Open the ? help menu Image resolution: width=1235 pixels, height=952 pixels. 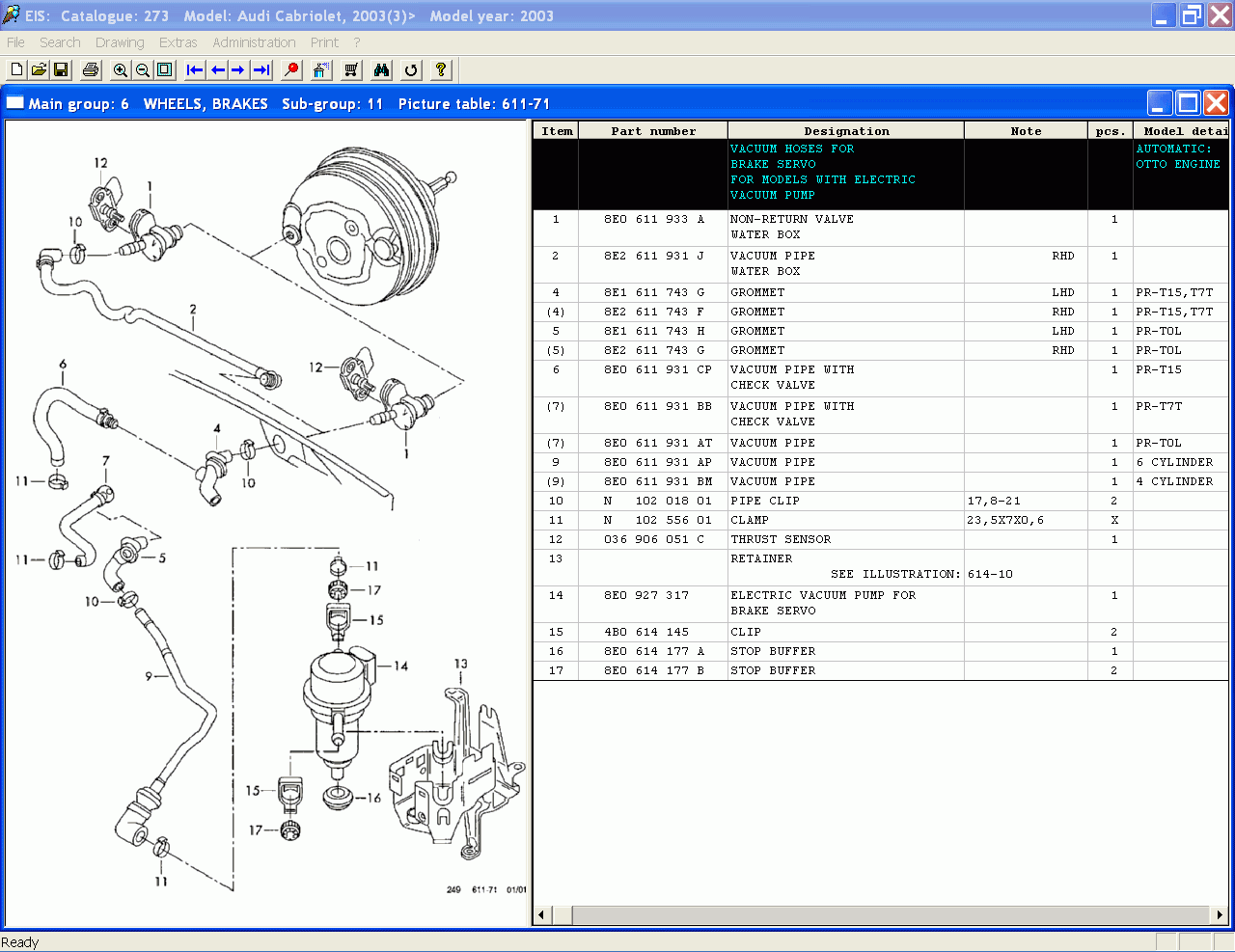[357, 42]
